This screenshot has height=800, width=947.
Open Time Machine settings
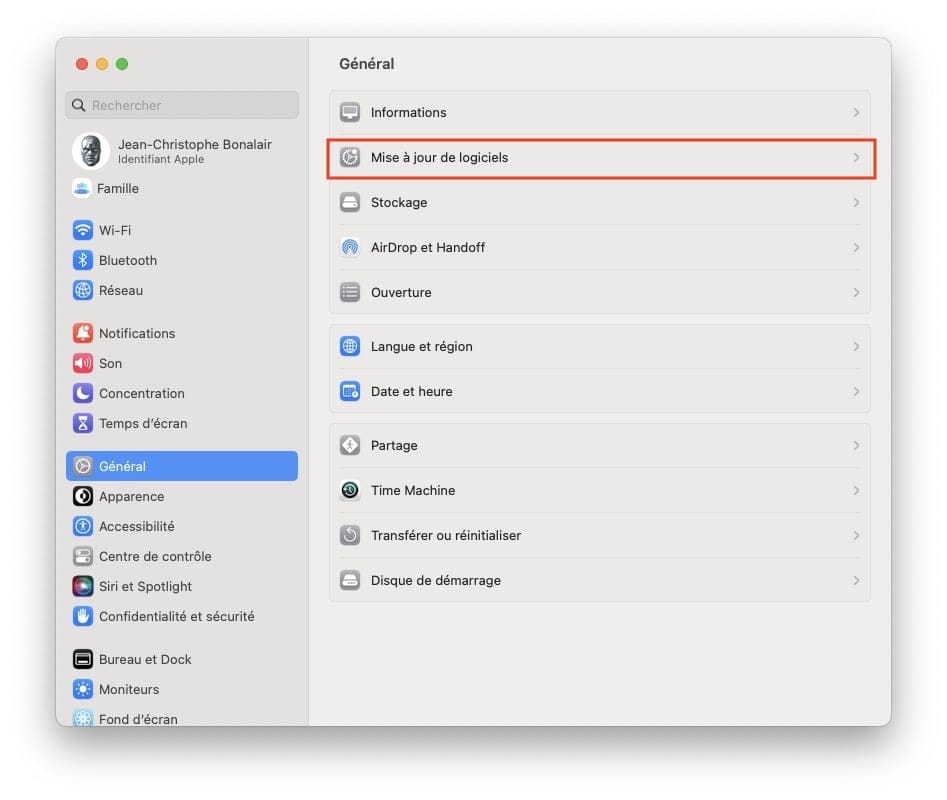coord(600,490)
